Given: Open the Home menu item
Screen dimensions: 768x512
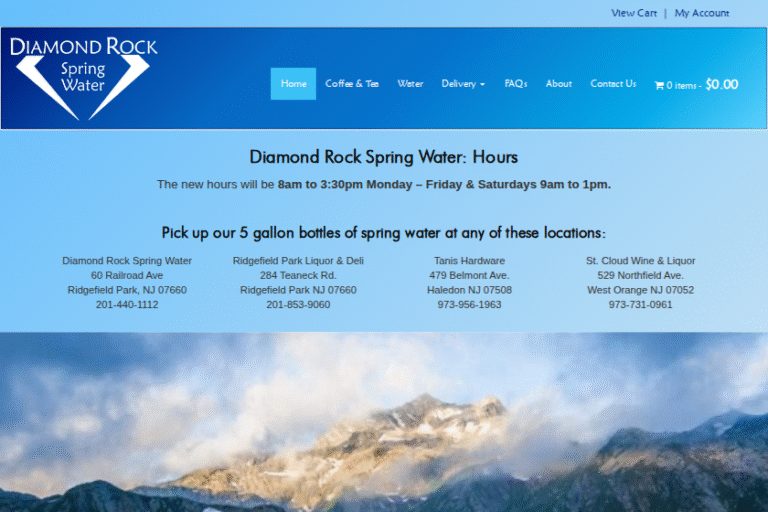Looking at the screenshot, I should tap(293, 84).
